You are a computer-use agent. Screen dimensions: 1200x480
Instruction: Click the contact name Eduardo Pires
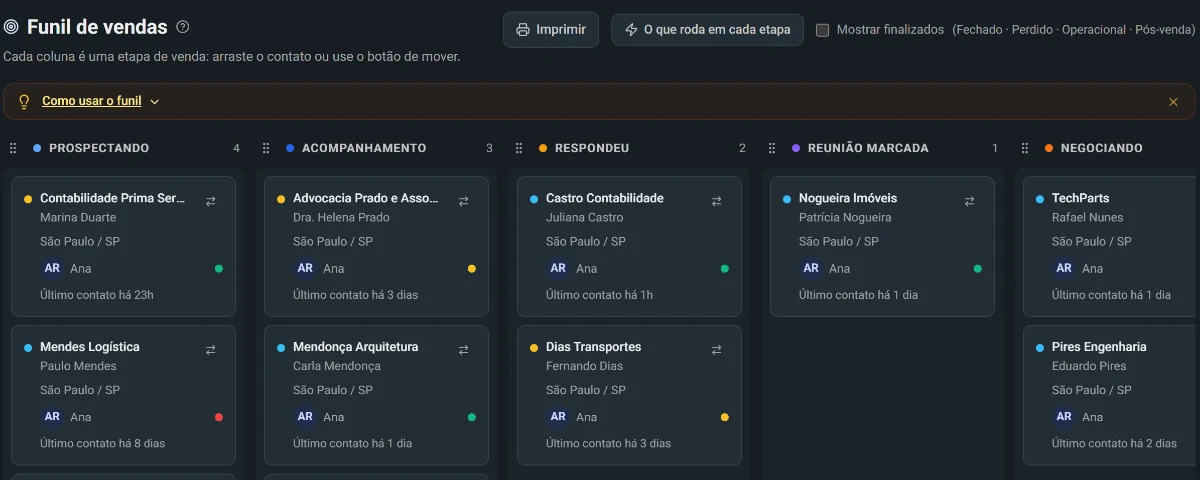point(1089,366)
